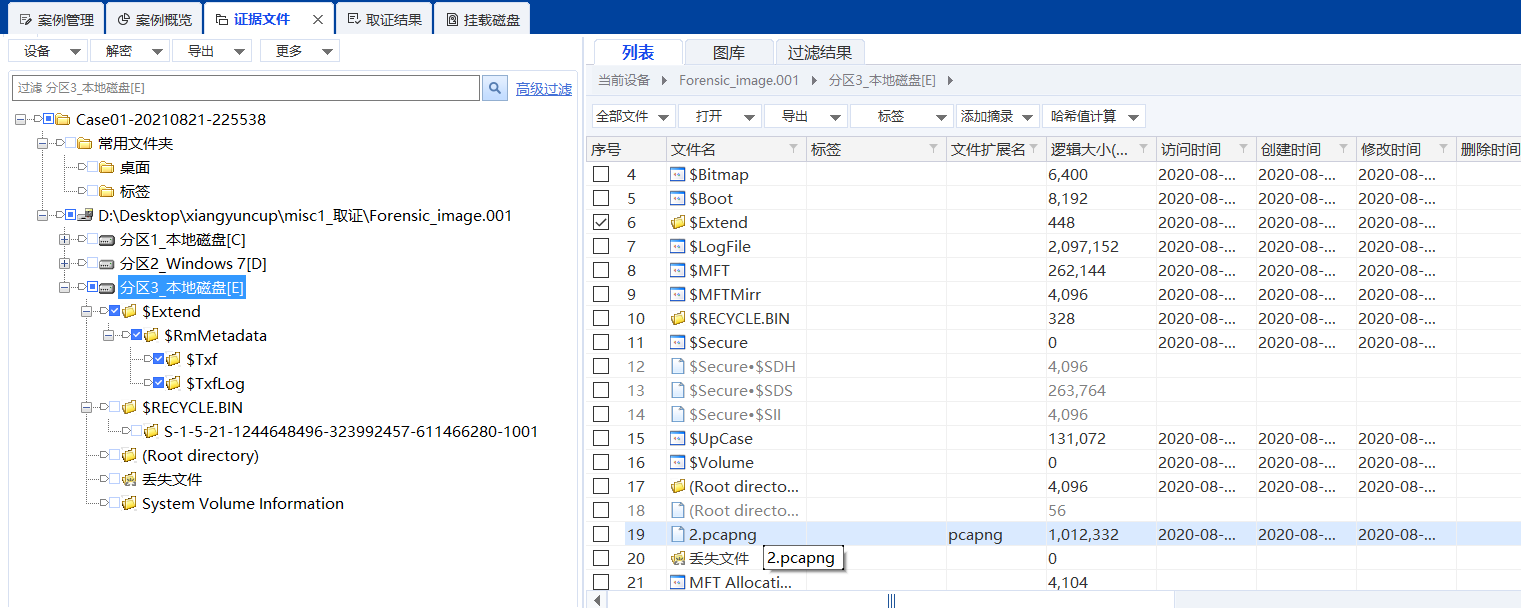Open the 解密 dropdown menu
Screen dimensions: 1521x608
tap(130, 51)
